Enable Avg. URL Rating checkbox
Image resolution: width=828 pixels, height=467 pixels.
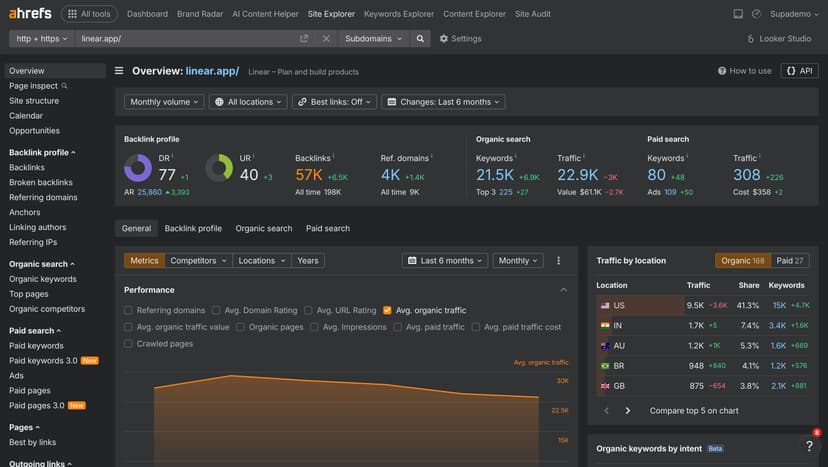[308, 310]
